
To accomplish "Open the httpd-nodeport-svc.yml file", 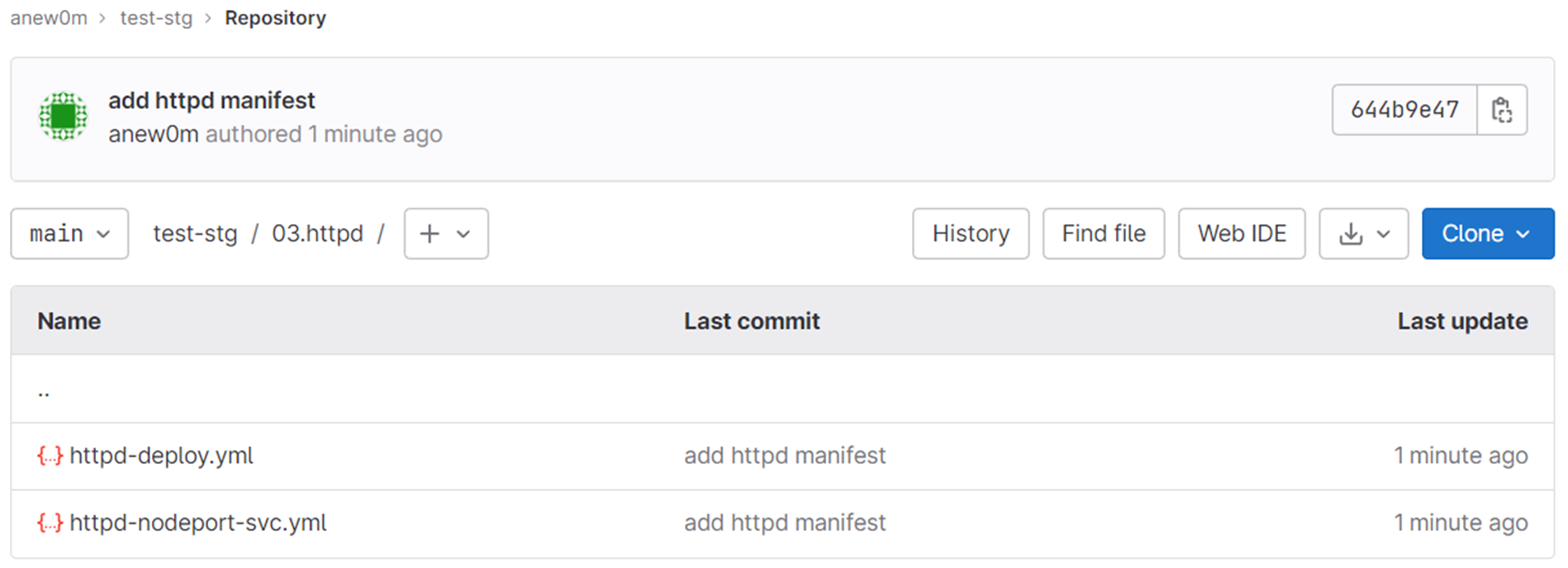I will click(198, 523).
